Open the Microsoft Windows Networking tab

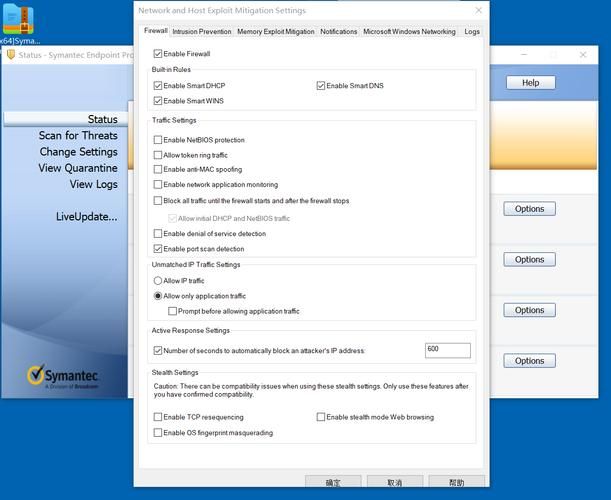coord(409,32)
